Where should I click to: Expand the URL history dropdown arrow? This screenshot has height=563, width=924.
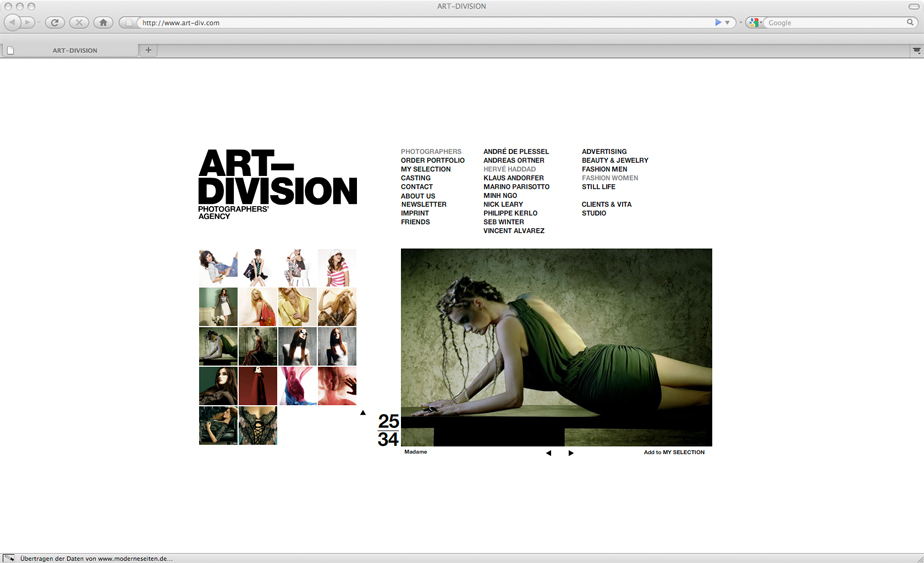728,22
